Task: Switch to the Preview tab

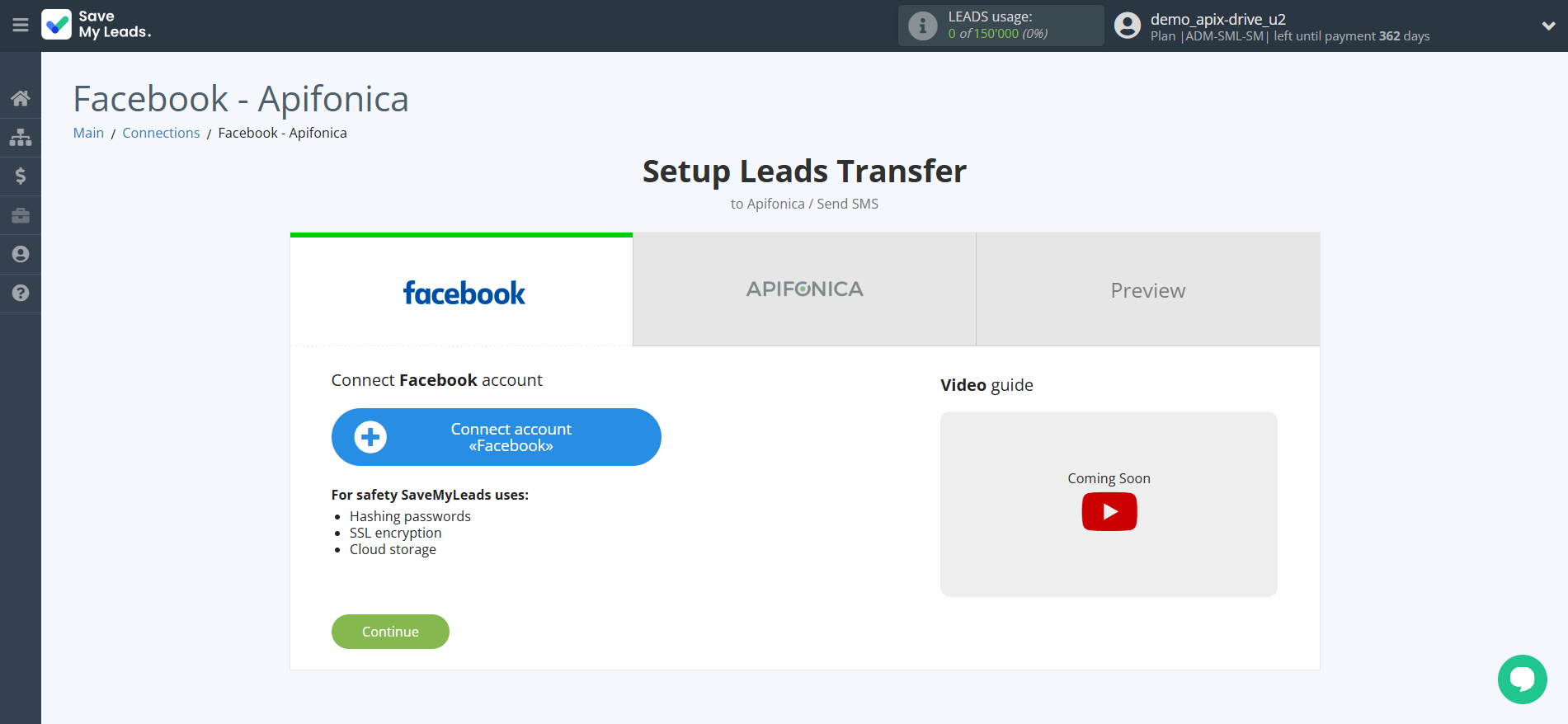Action: coord(1147,290)
